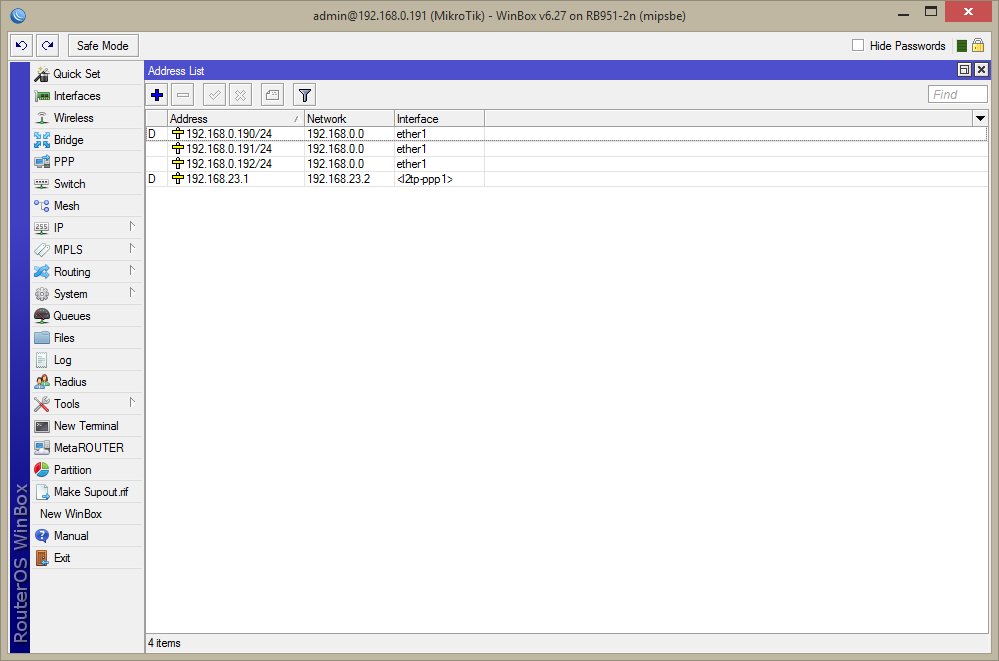This screenshot has width=999, height=661.
Task: Click the Disable cross toolbar button
Action: [240, 95]
